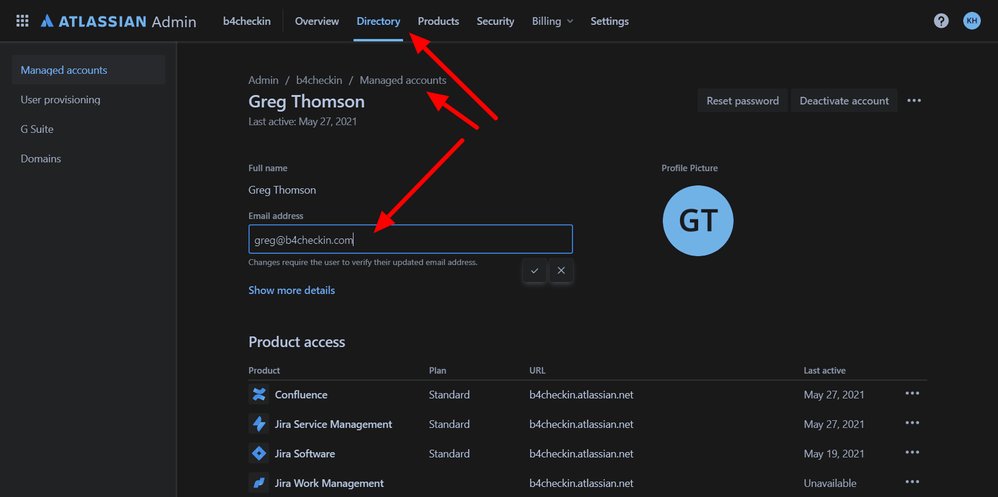The width and height of the screenshot is (998, 497).
Task: Click the Greg Thomson full name value
Action: click(x=282, y=190)
